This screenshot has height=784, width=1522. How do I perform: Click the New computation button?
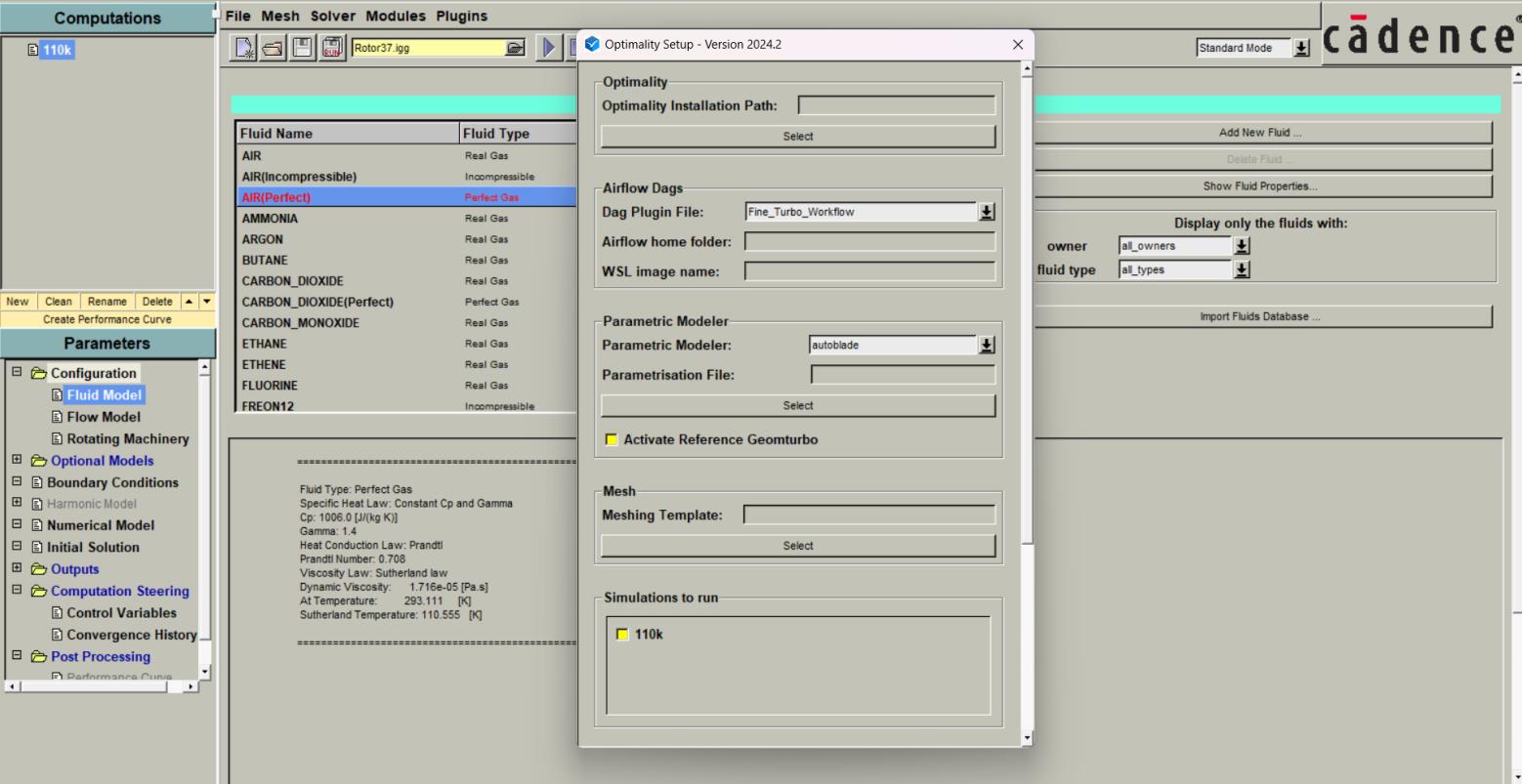point(18,302)
